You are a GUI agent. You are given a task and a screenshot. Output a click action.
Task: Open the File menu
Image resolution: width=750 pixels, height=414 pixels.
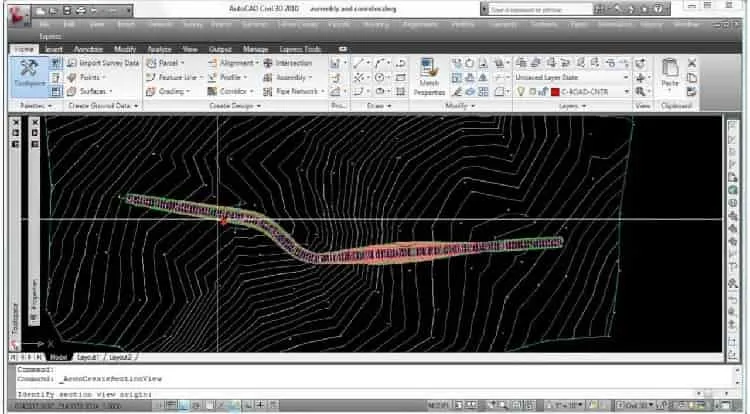pyautogui.click(x=44, y=24)
